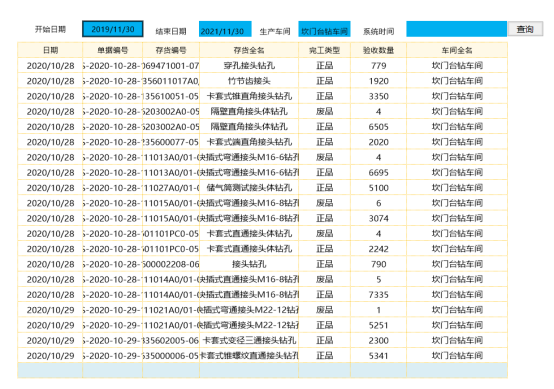Screen dimensions: 554x389
Task: Click the item code 35602005-06
Action: [x=171, y=340]
